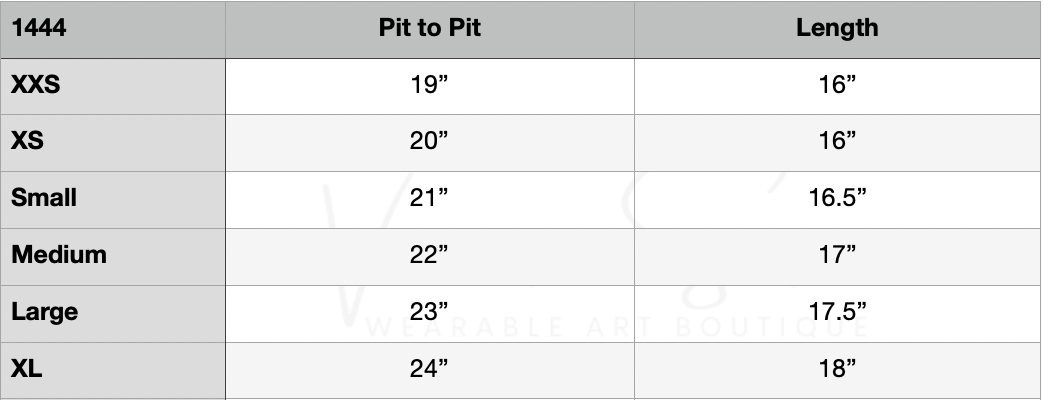1044x400 pixels.
Task: Click the XXS length value 16”
Action: tap(837, 85)
